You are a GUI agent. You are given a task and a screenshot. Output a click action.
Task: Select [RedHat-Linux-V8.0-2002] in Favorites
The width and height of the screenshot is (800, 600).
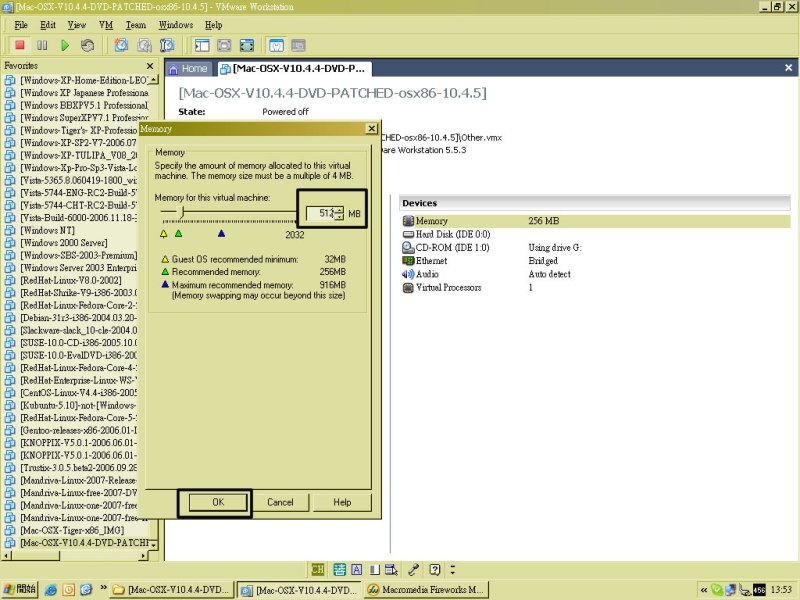point(63,280)
